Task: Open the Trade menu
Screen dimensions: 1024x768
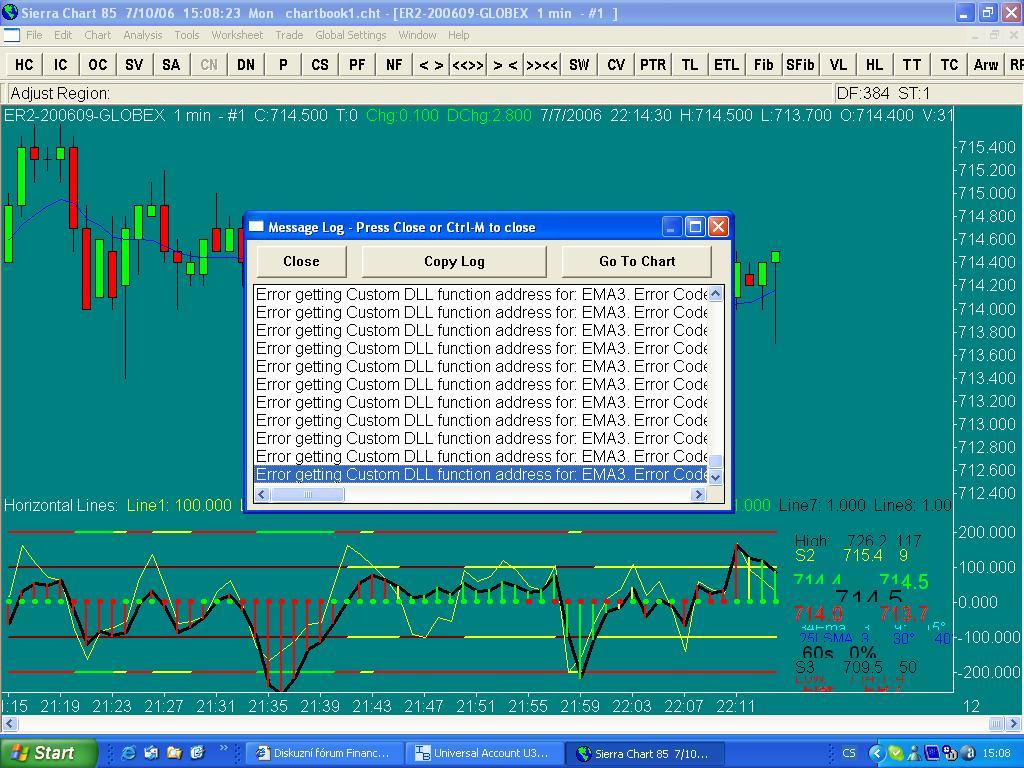Action: [289, 35]
